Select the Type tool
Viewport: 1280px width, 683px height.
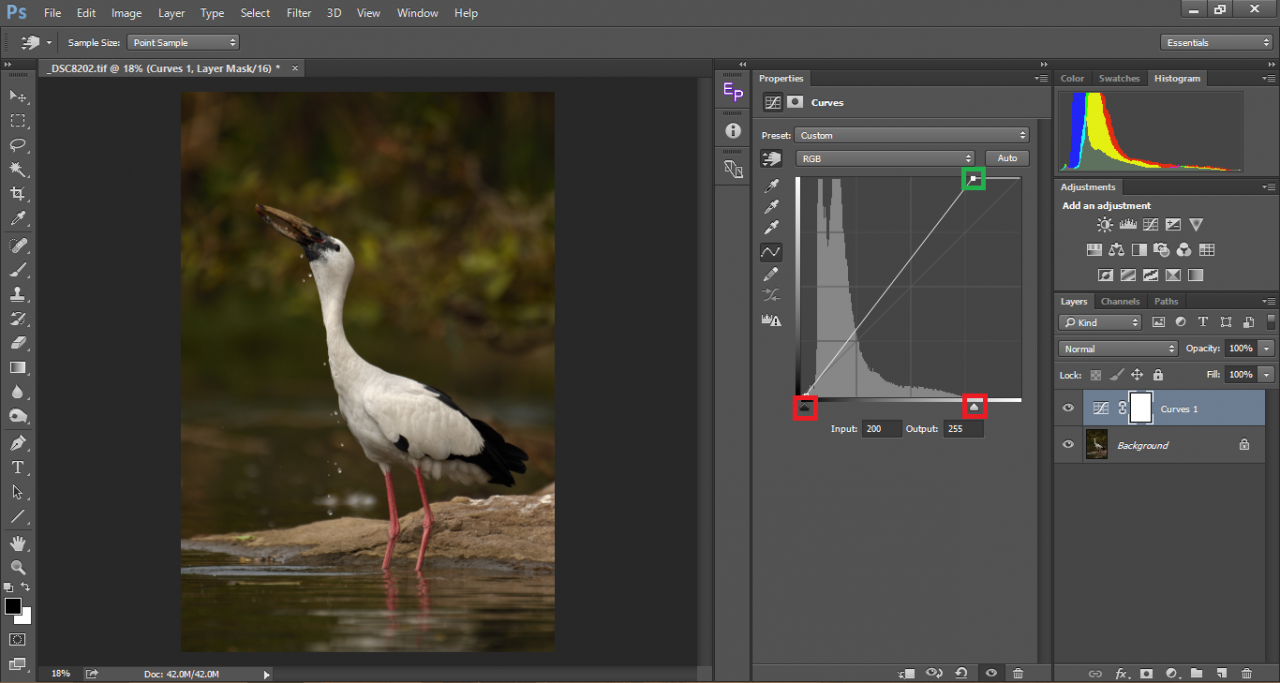(x=18, y=467)
